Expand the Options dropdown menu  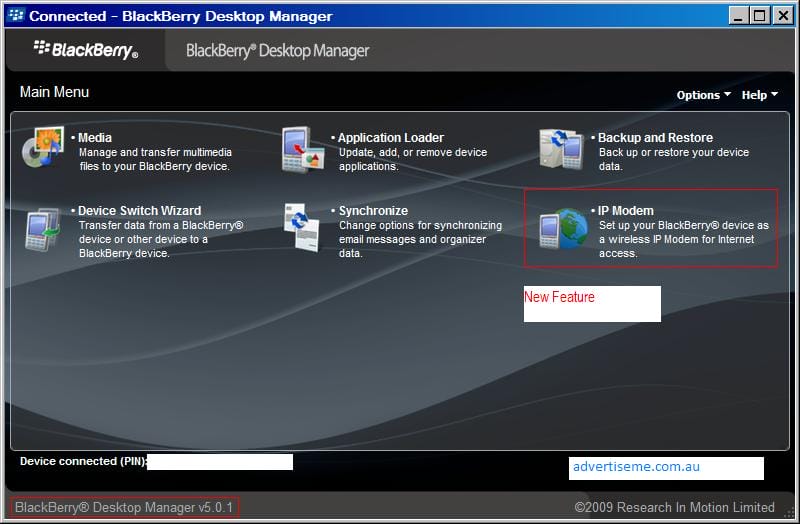[x=704, y=95]
